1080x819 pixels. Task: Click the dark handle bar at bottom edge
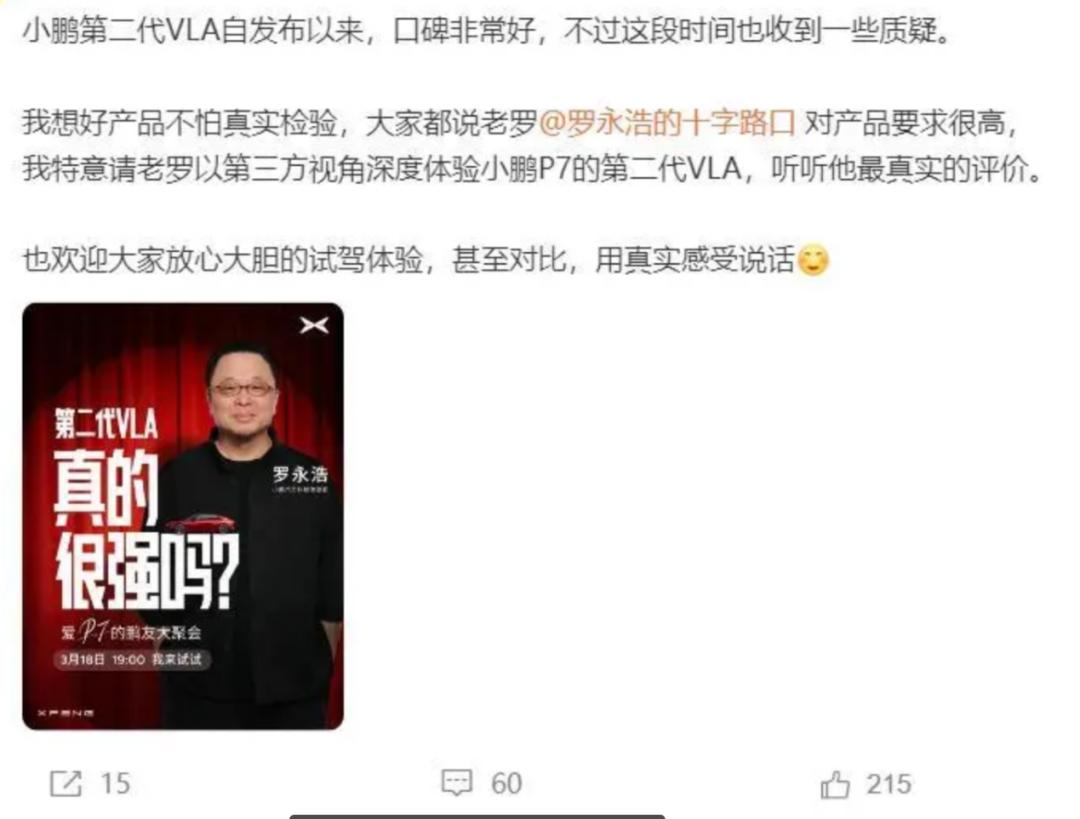point(477,816)
